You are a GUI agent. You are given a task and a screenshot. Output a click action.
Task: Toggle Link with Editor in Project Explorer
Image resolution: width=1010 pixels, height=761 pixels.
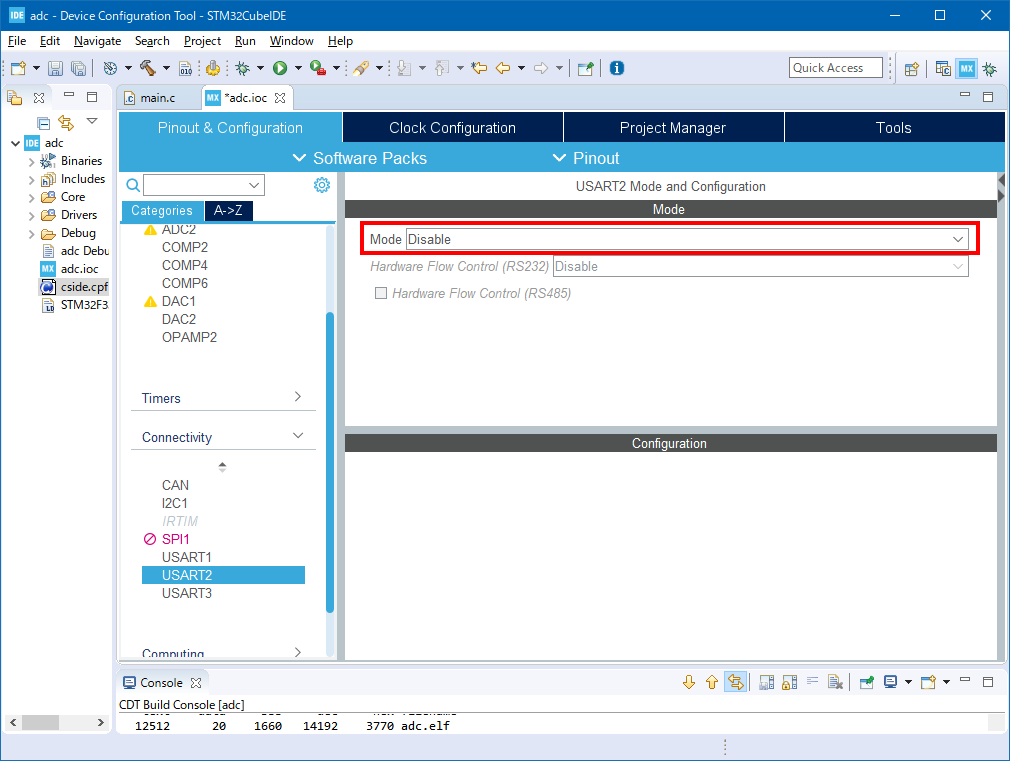pos(66,122)
